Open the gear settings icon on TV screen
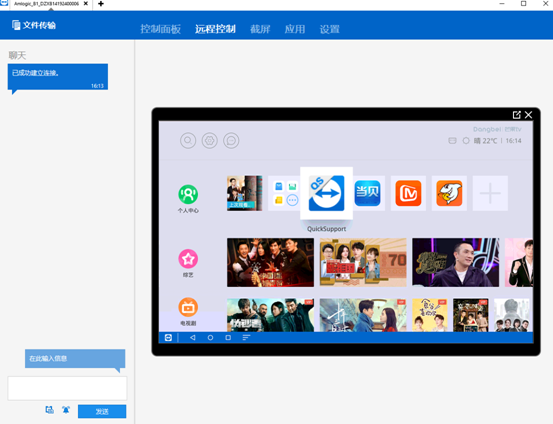 point(209,140)
